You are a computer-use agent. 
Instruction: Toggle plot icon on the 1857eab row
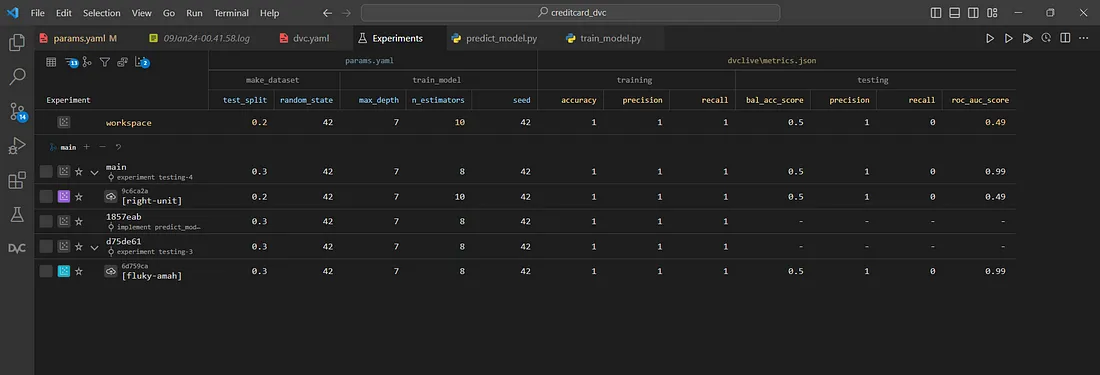point(64,221)
